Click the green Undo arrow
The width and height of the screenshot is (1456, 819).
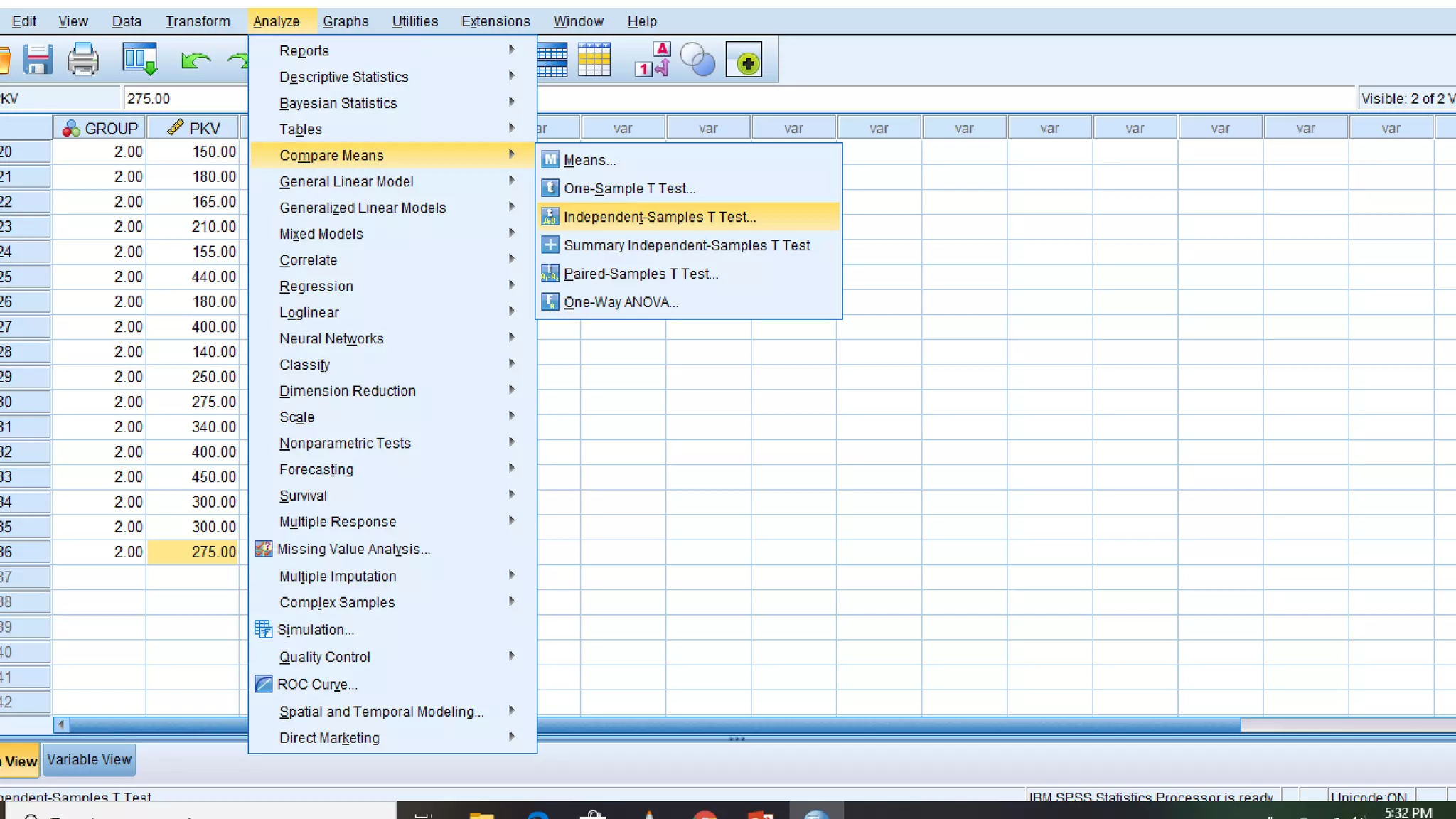coord(195,61)
